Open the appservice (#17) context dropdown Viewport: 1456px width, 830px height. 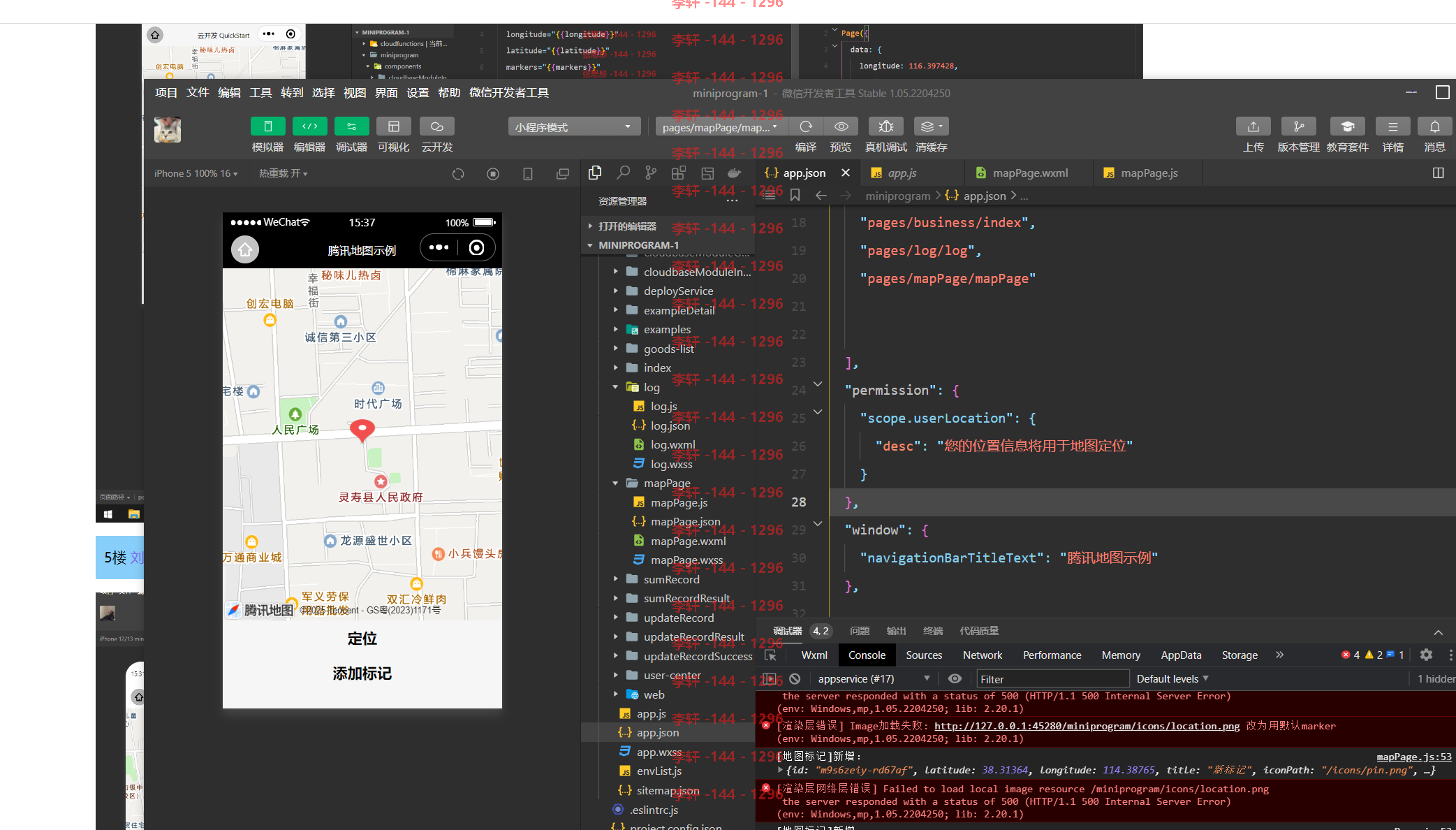[x=874, y=679]
